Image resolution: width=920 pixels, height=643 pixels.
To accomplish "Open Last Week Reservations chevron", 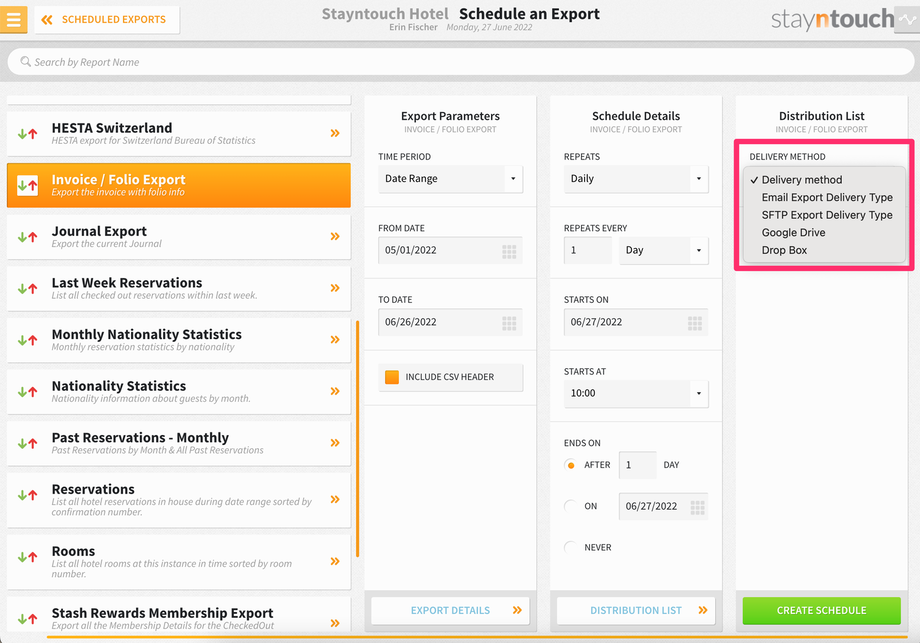I will 335,288.
